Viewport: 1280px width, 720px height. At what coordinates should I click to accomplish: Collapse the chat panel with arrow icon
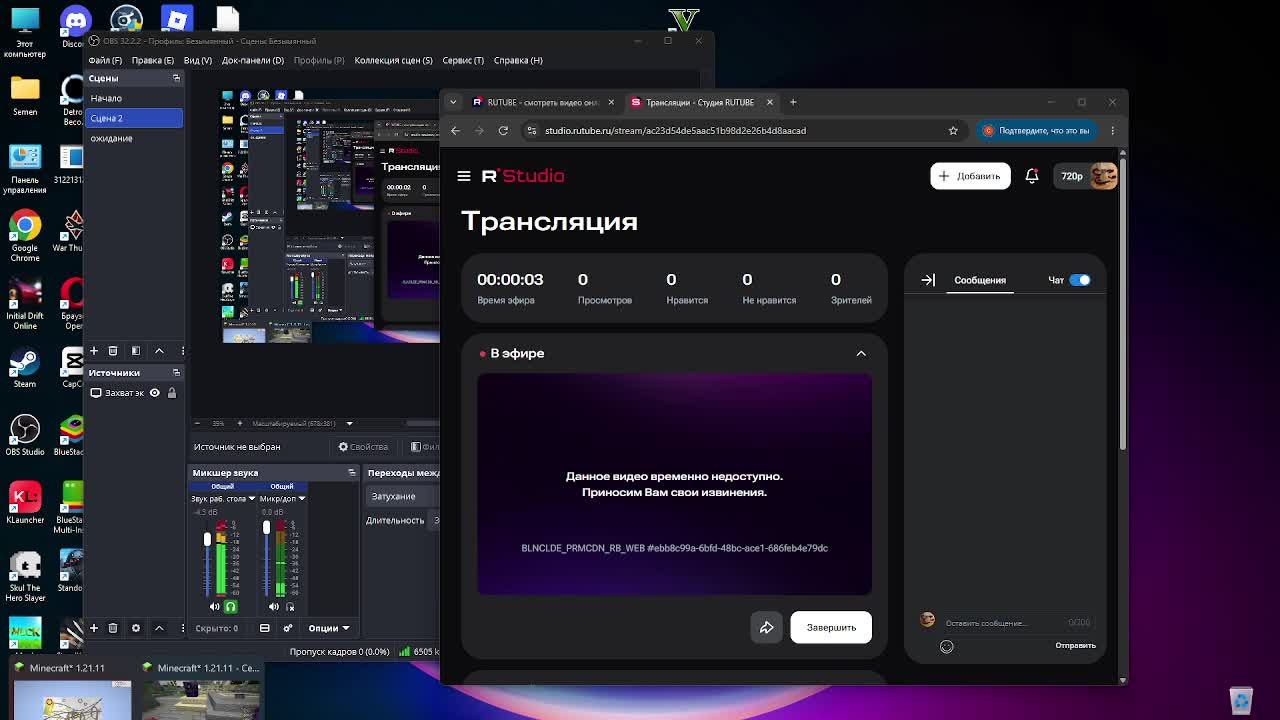click(x=928, y=280)
